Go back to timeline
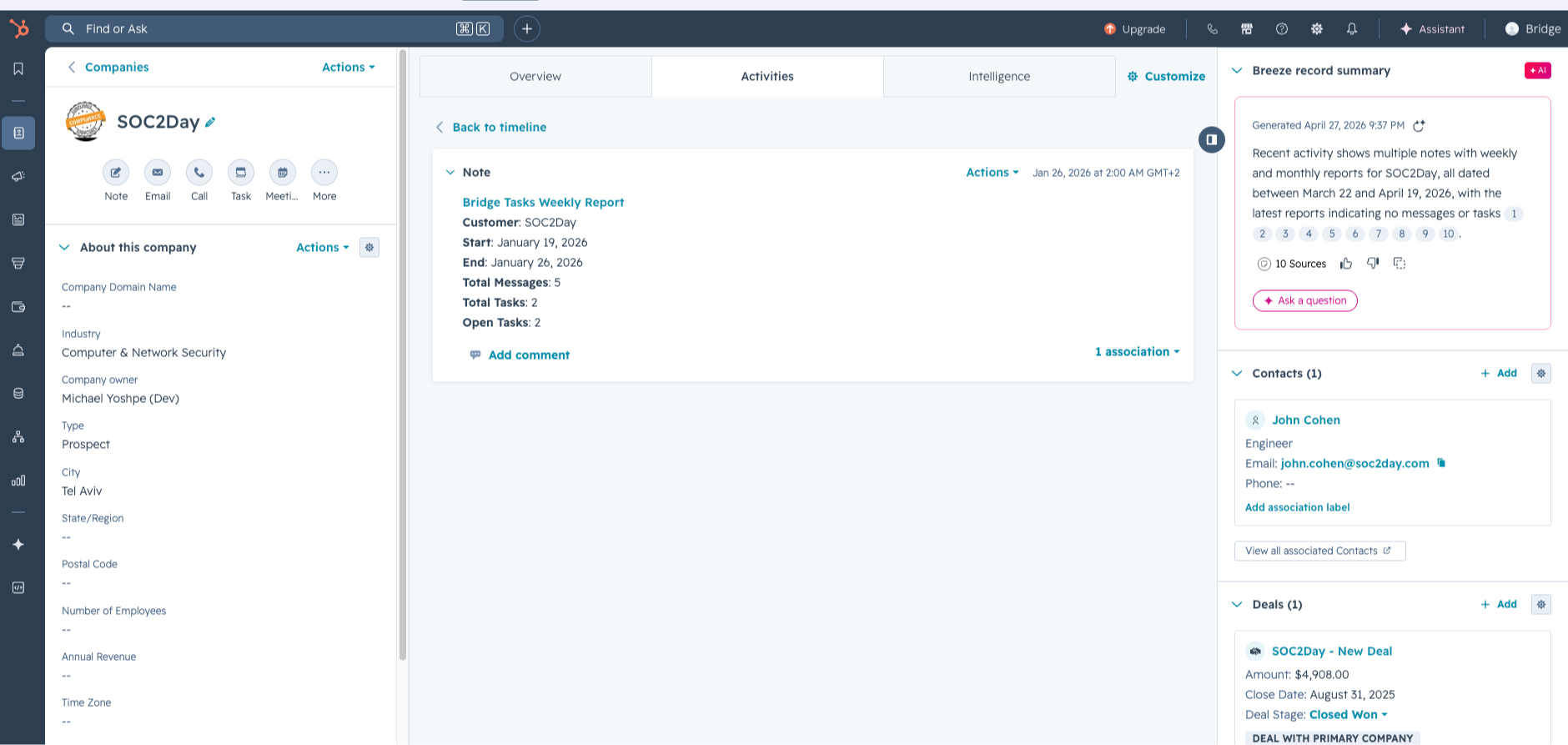Viewport: 1568px width, 745px height. [490, 127]
